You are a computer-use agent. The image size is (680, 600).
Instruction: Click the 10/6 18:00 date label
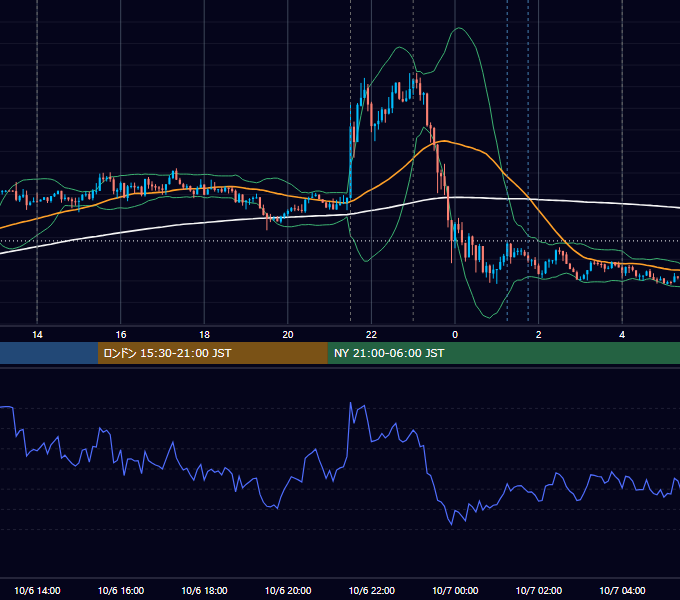click(204, 590)
